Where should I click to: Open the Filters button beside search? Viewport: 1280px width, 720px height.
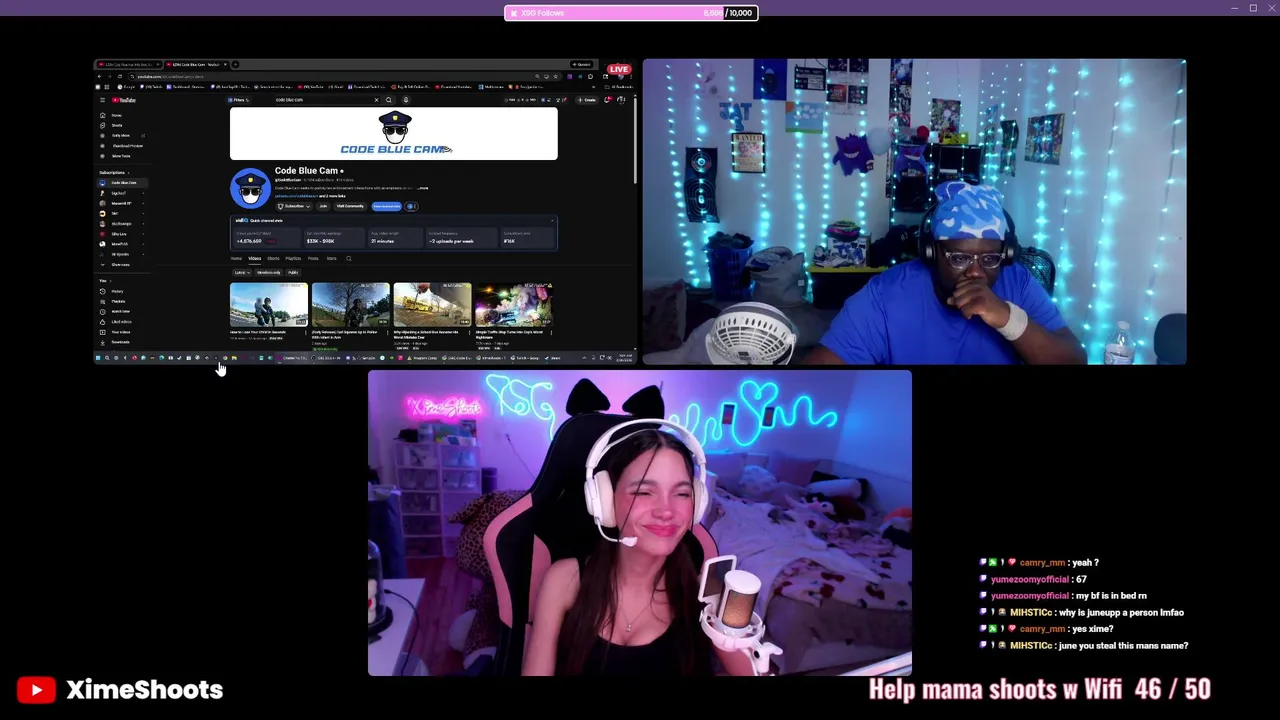tap(241, 100)
